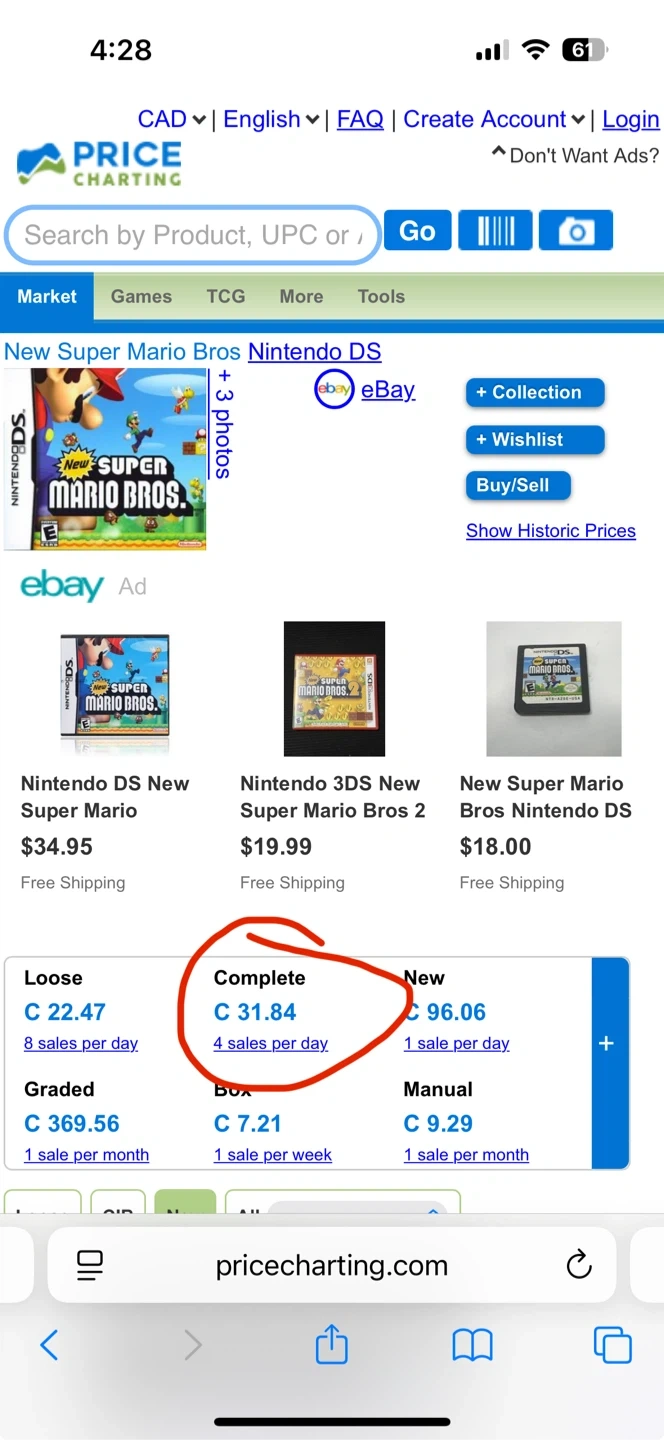Click the + Collection button
Screen dimensions: 664x1440
pyautogui.click(x=534, y=392)
